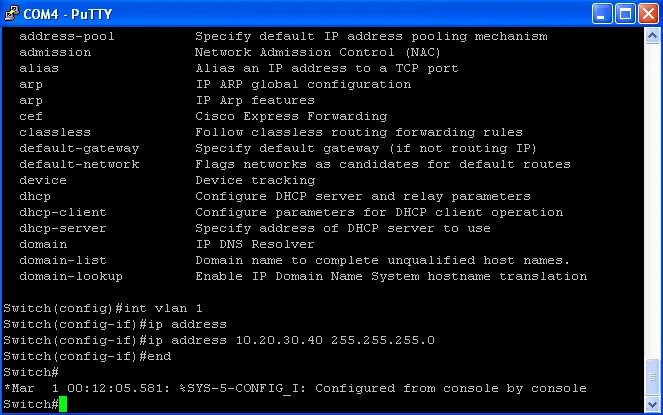
Task: Close the COM4 PuTTY window
Action: point(648,14)
